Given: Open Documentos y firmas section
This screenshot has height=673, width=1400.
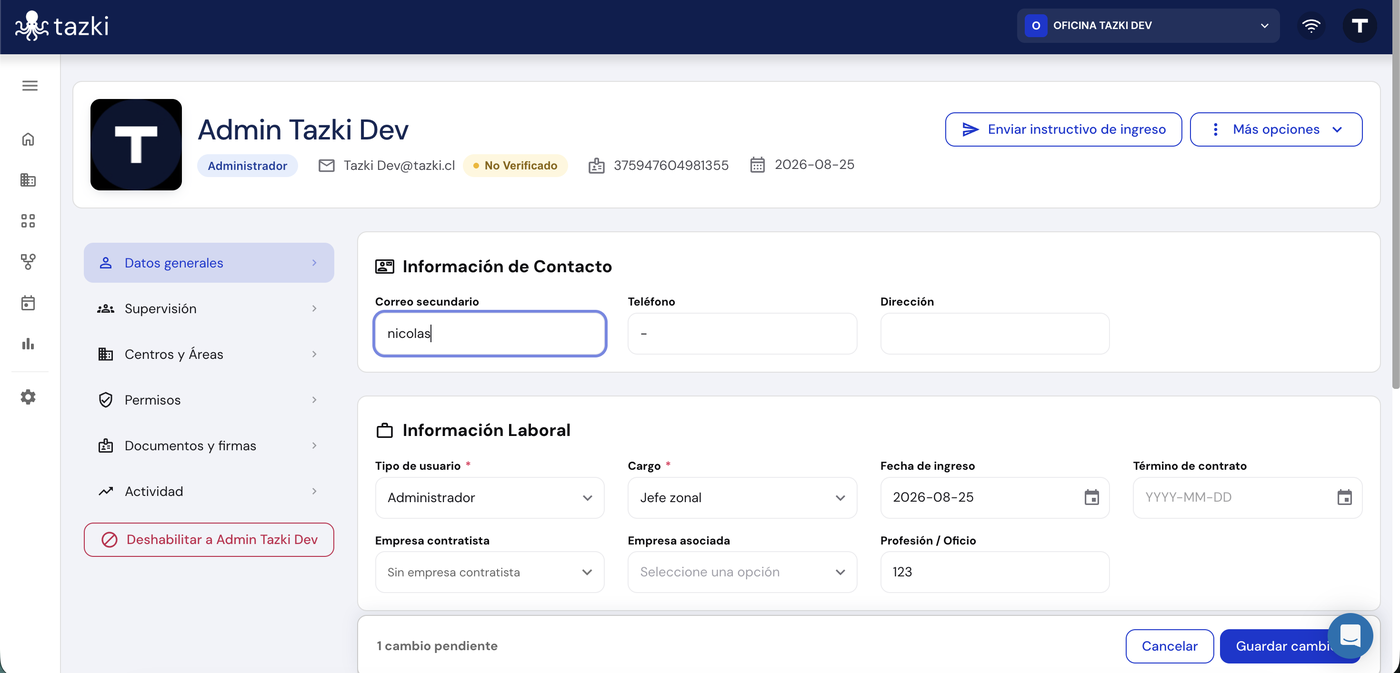Looking at the screenshot, I should pyautogui.click(x=209, y=446).
